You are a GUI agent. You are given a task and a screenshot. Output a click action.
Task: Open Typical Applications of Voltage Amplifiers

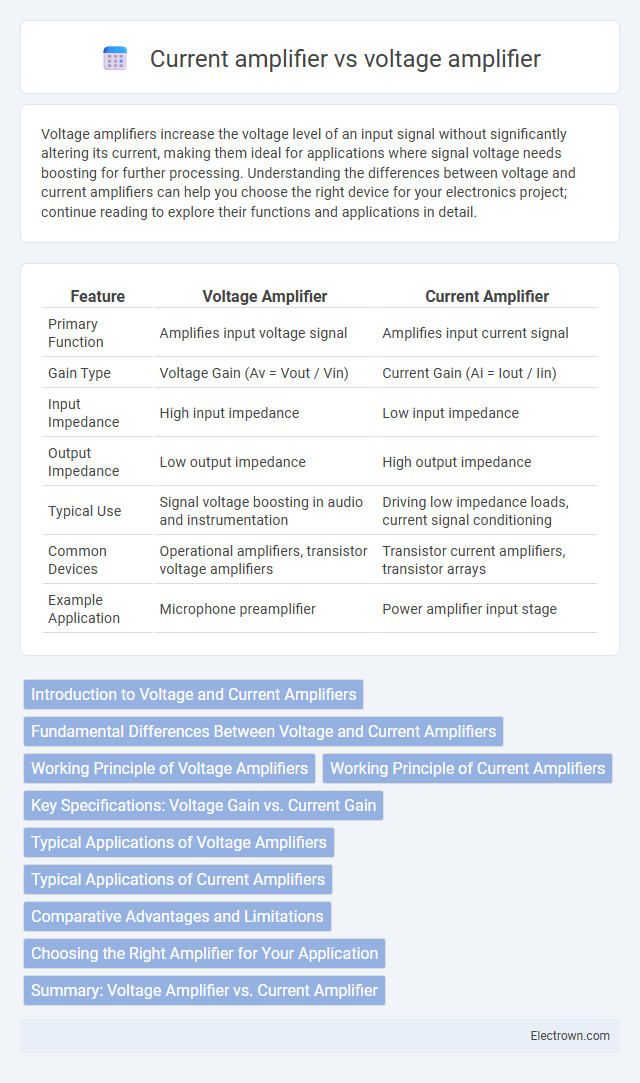click(x=179, y=842)
